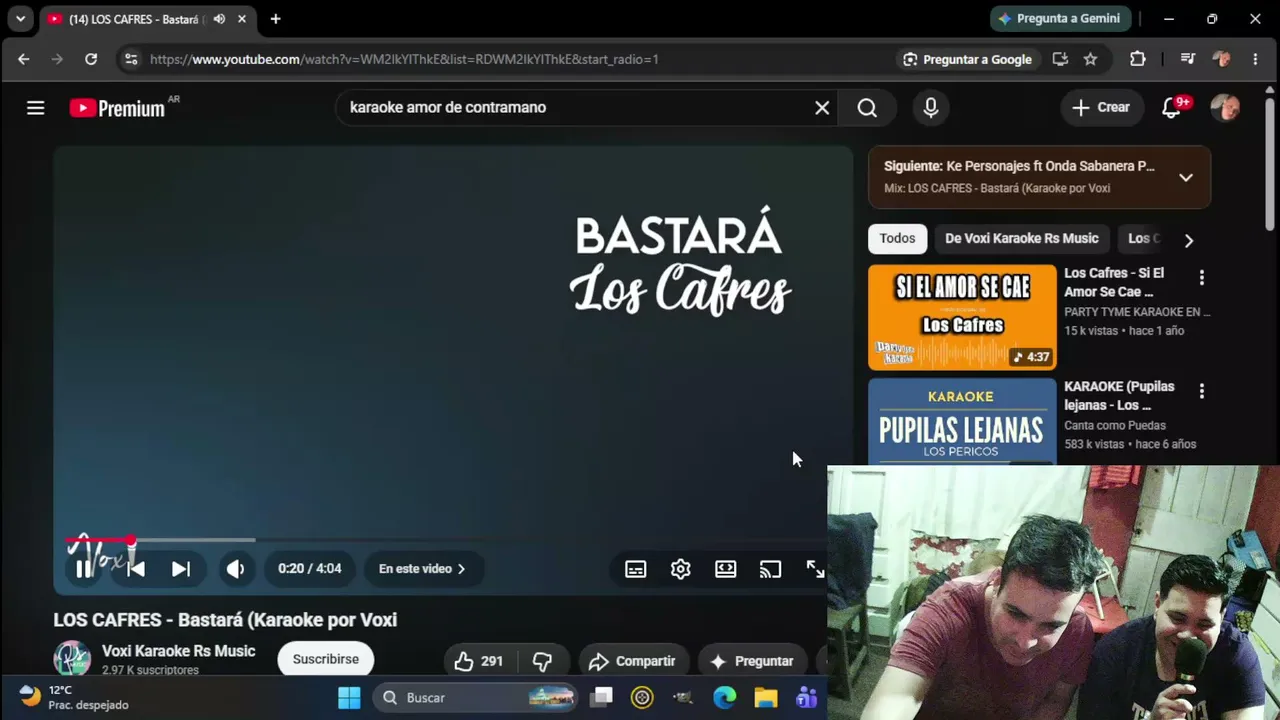This screenshot has width=1280, height=720.
Task: Open 'Si El Amor Se Cae' thumbnail
Action: pyautogui.click(x=962, y=317)
